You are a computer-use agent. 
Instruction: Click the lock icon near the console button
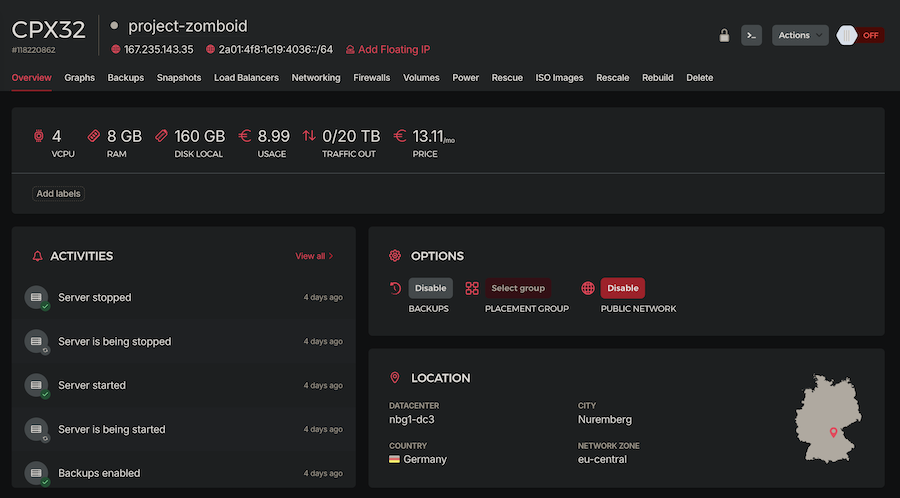724,35
